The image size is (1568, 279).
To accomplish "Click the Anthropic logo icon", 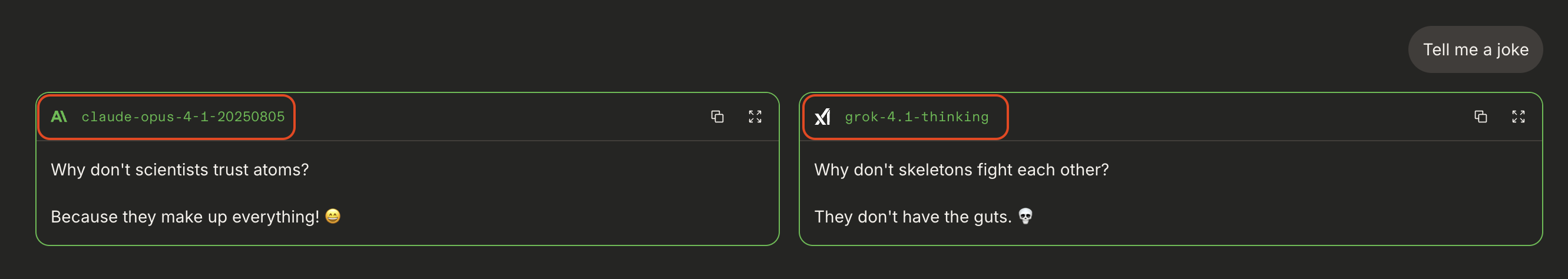I will pyautogui.click(x=58, y=116).
